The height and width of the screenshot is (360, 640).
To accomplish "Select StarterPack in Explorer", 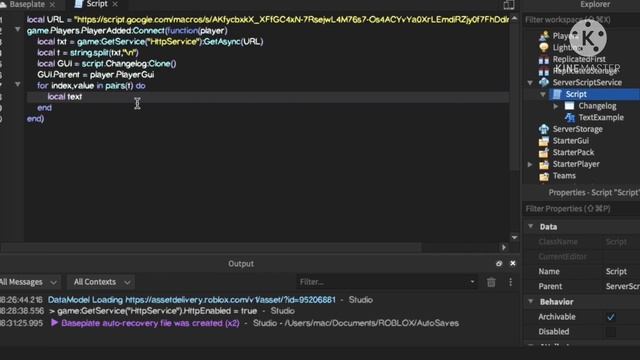I will [x=573, y=152].
